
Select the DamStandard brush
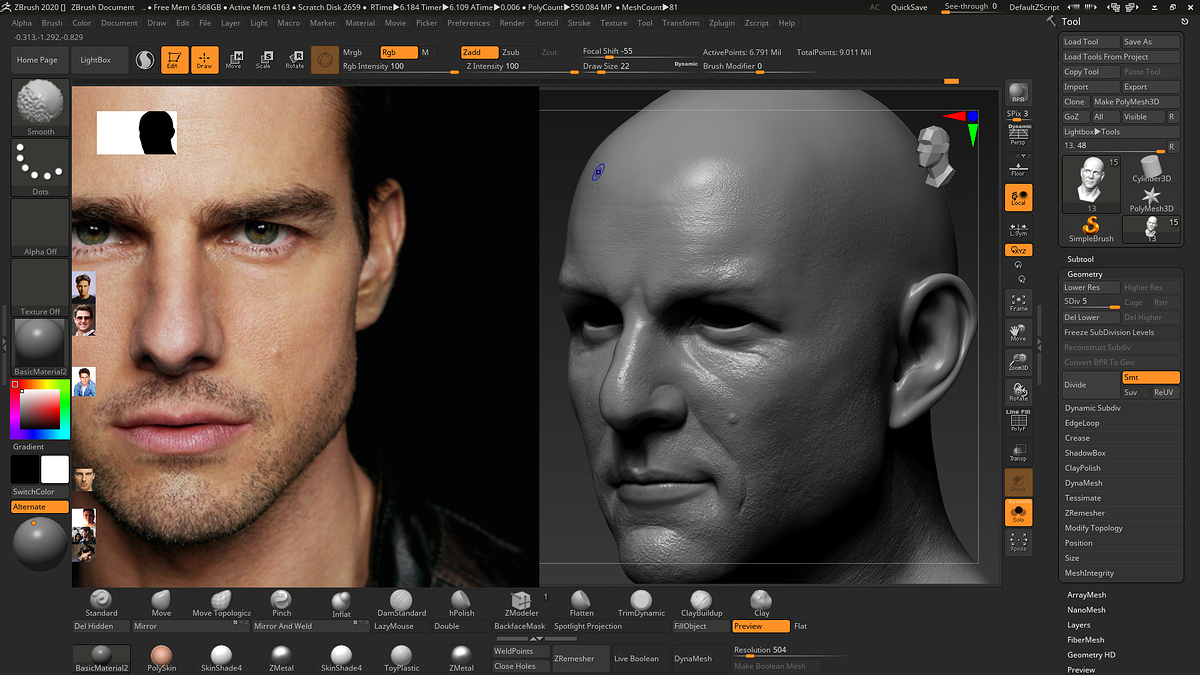401,602
